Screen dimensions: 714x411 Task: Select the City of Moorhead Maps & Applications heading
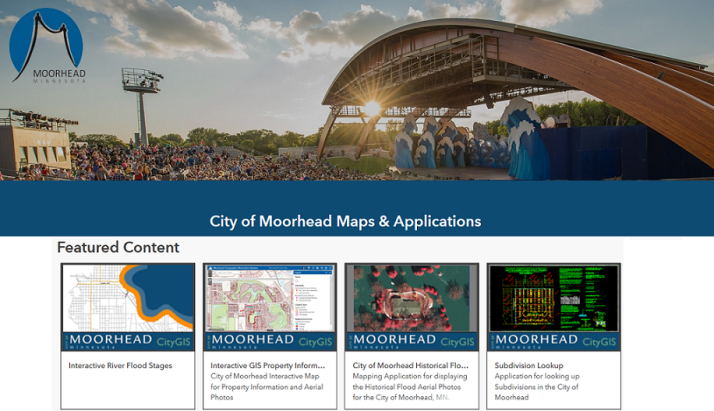pos(345,221)
